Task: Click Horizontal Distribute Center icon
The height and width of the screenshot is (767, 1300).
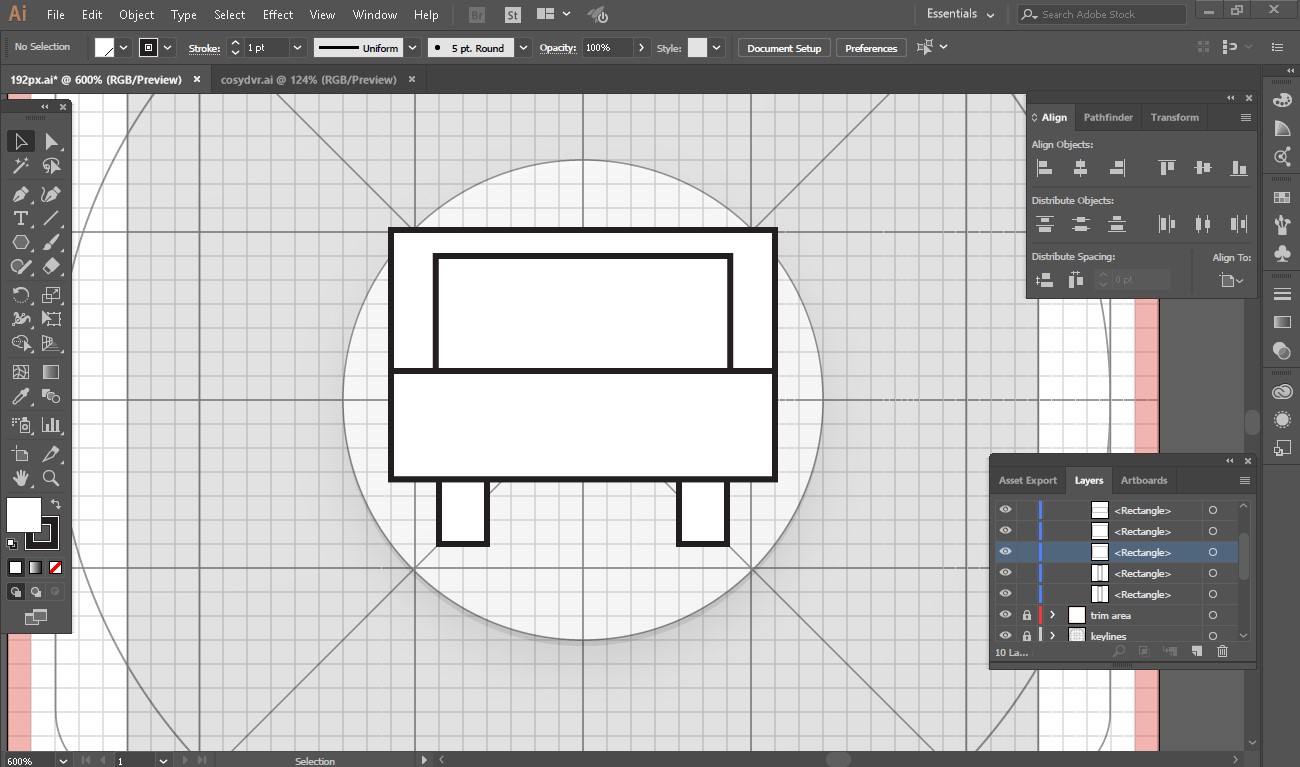Action: pyautogui.click(x=1203, y=224)
